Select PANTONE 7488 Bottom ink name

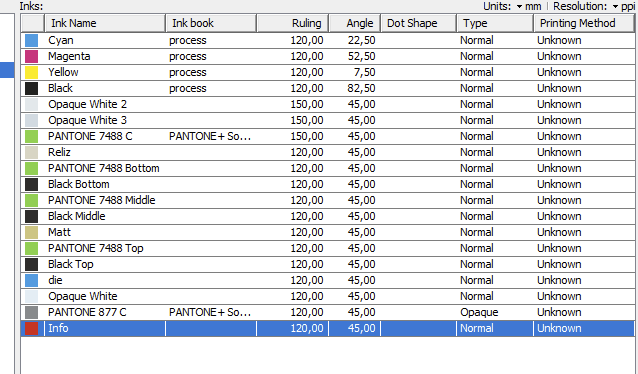point(104,168)
